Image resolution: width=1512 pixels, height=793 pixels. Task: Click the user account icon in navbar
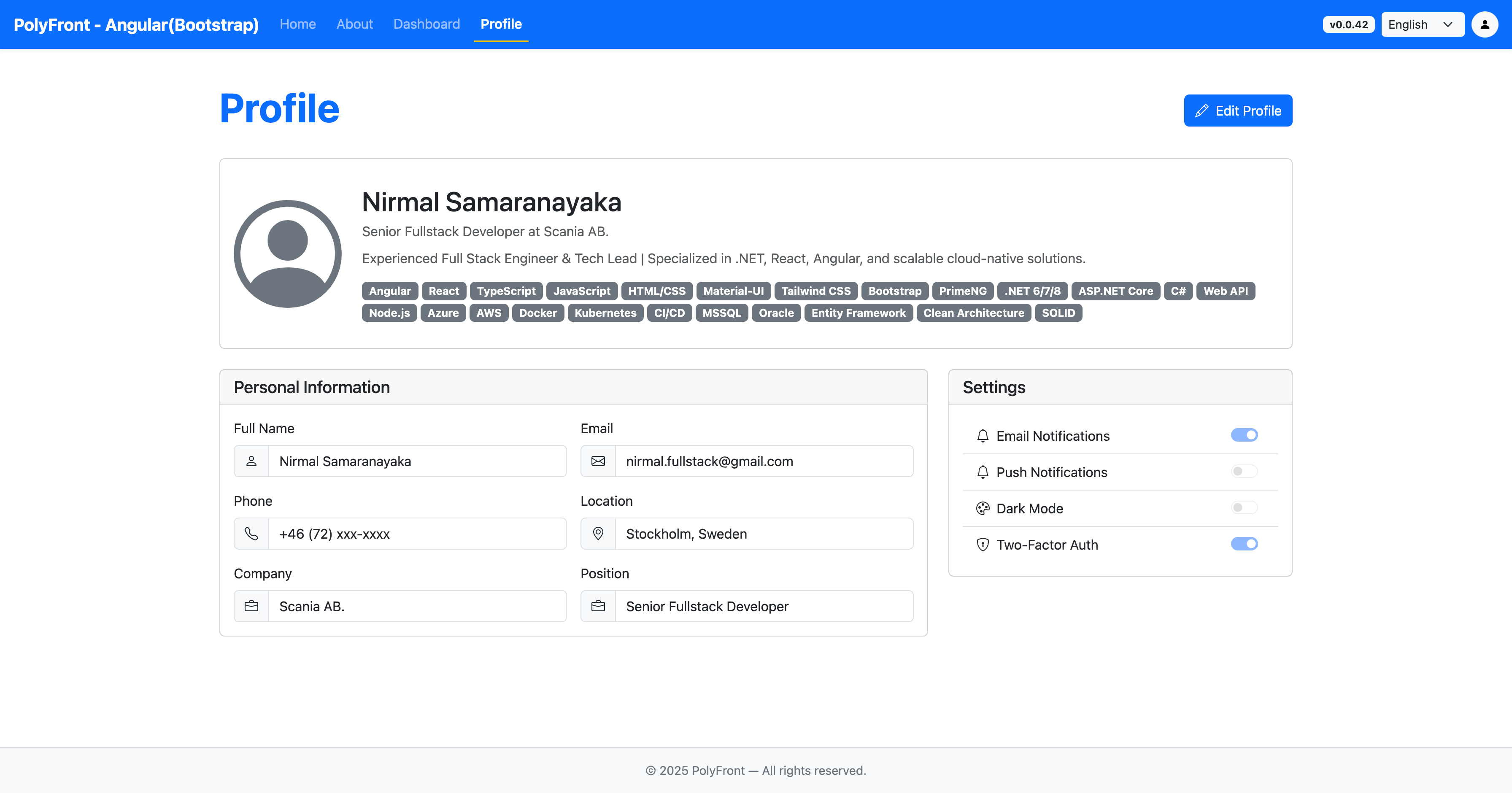pyautogui.click(x=1485, y=24)
